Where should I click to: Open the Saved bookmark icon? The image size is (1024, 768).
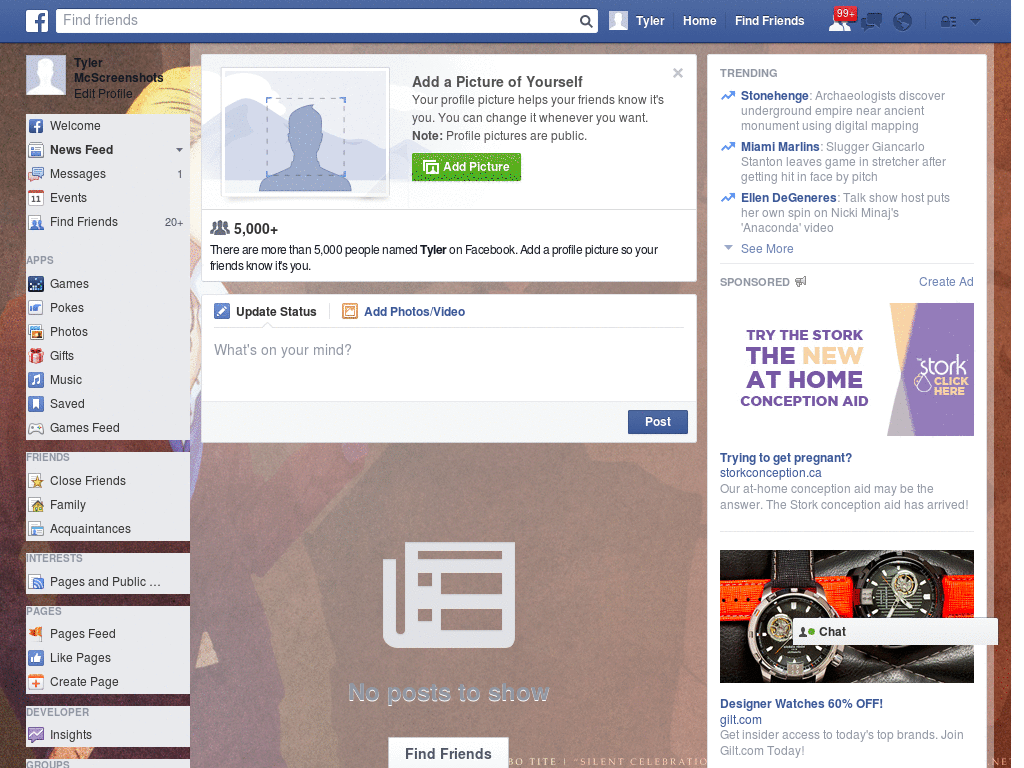point(36,404)
